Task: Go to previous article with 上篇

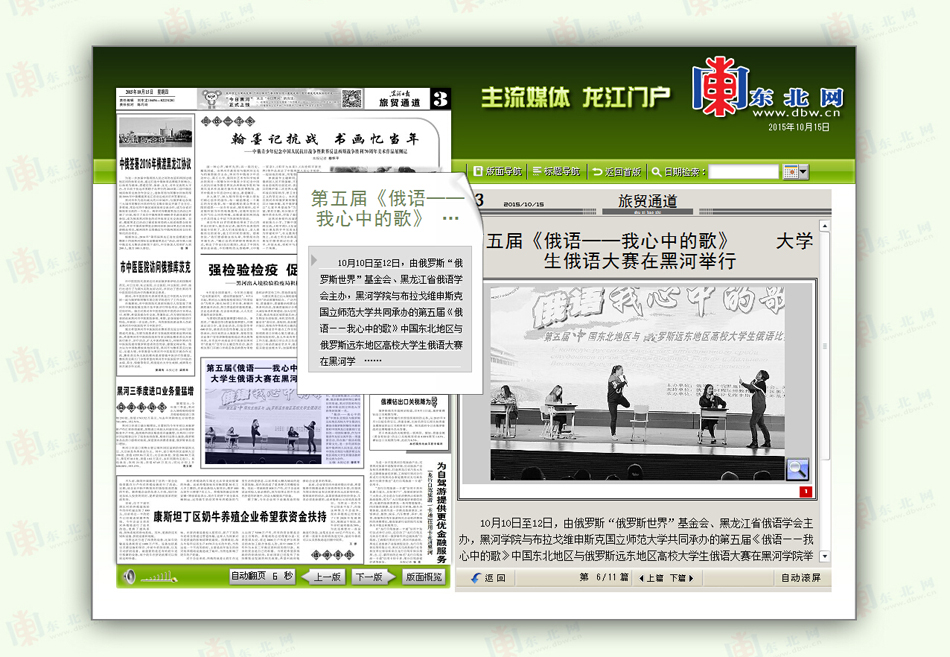Action: click(x=651, y=578)
